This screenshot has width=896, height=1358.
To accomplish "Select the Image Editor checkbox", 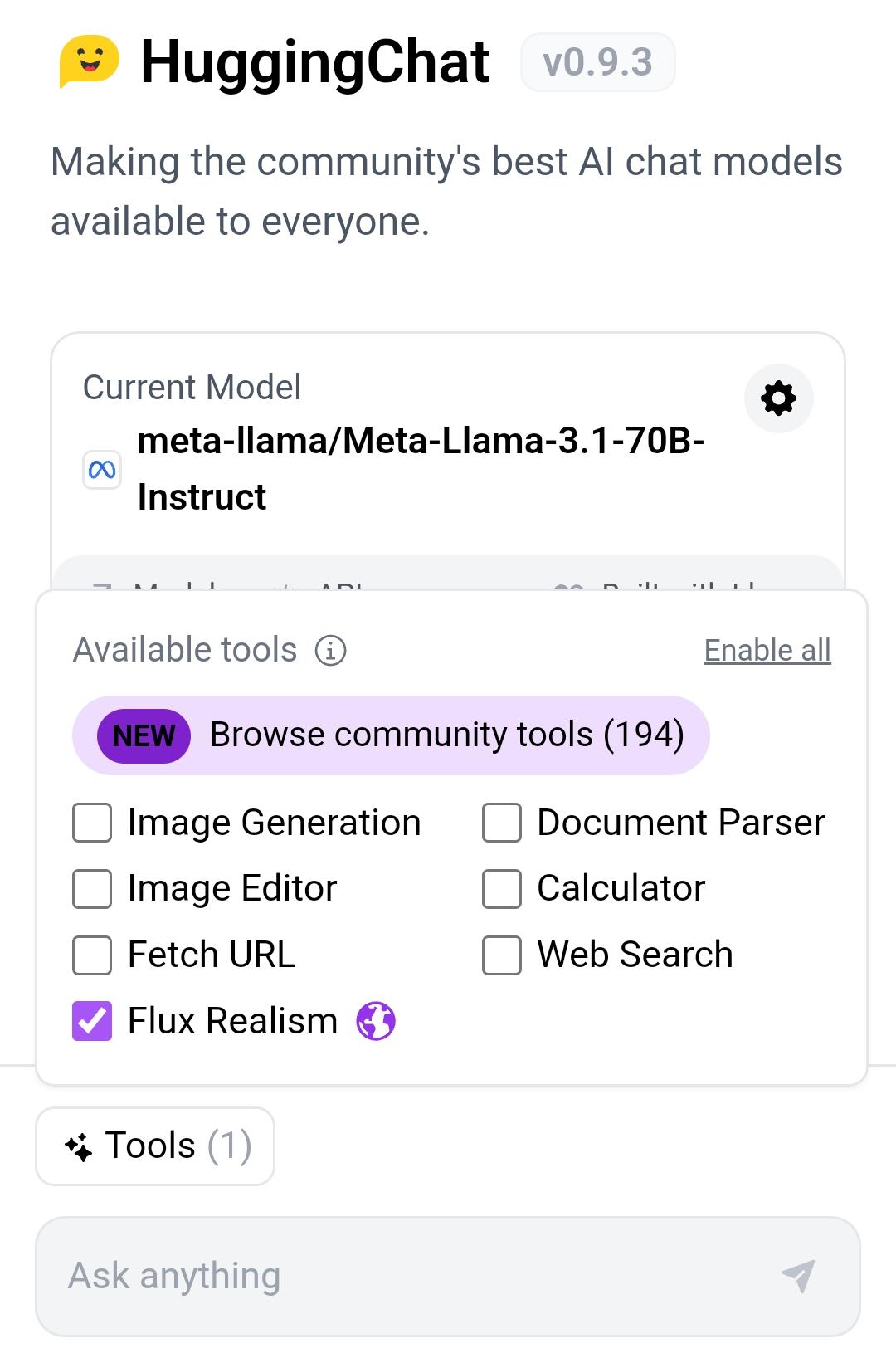I will (92, 888).
